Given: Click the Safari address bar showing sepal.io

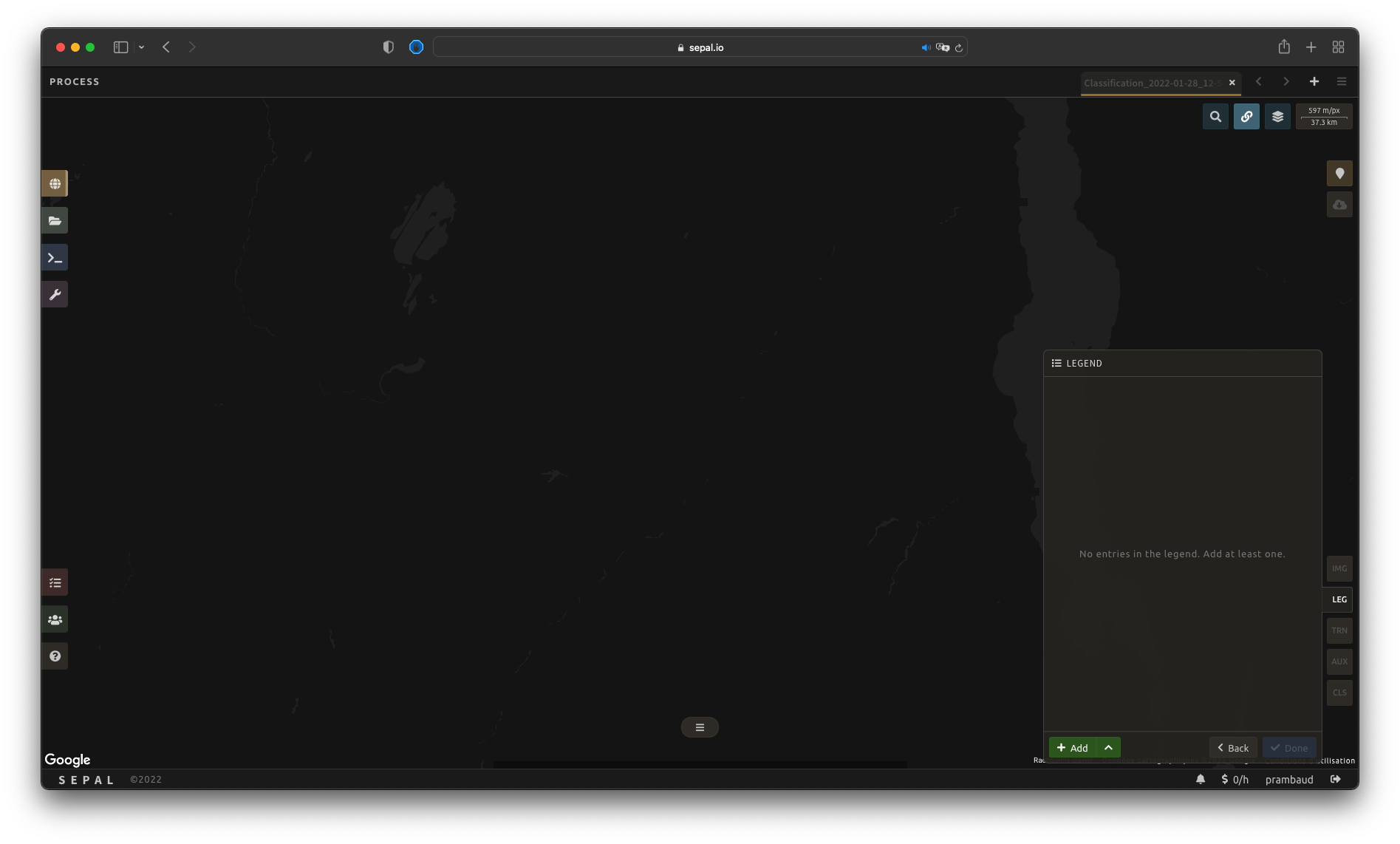Looking at the screenshot, I should coord(700,47).
